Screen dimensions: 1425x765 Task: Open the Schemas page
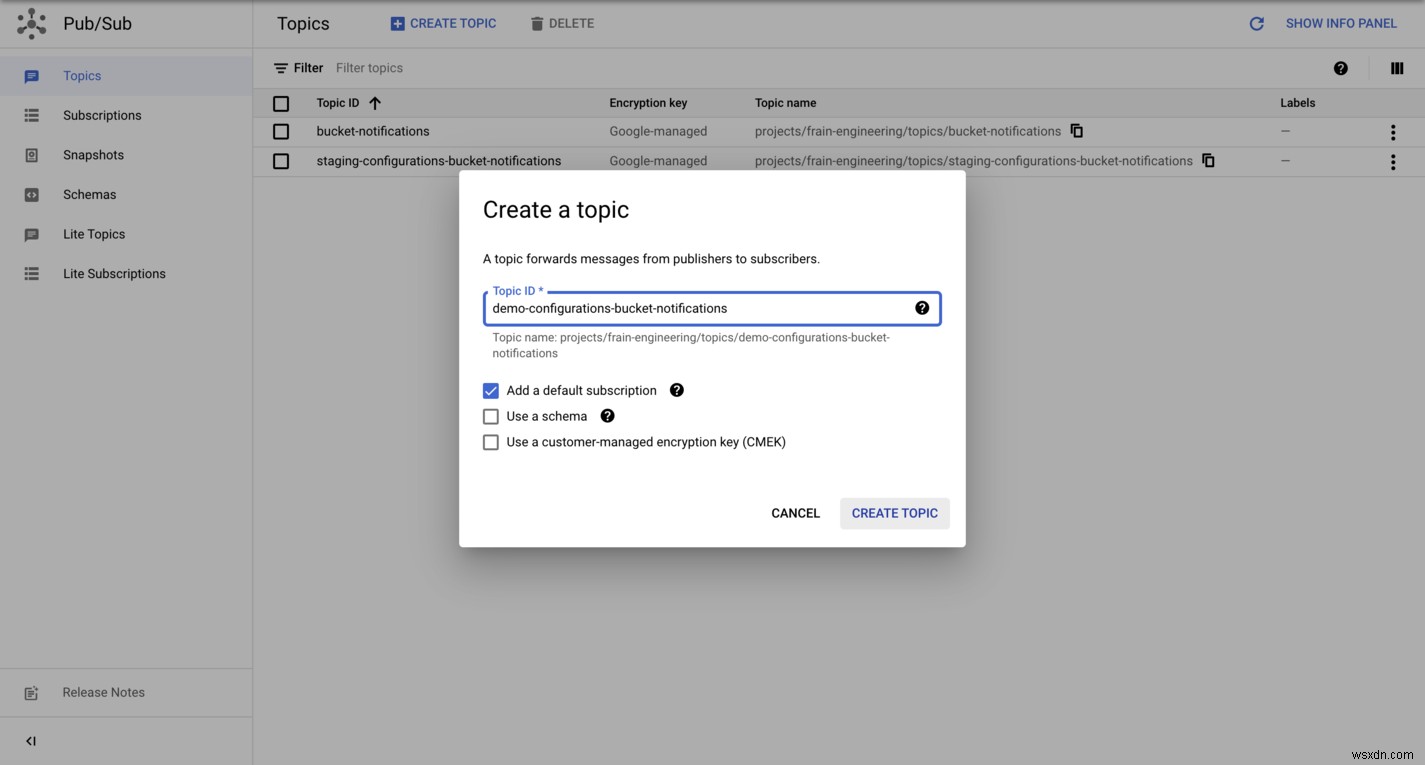click(x=88, y=194)
